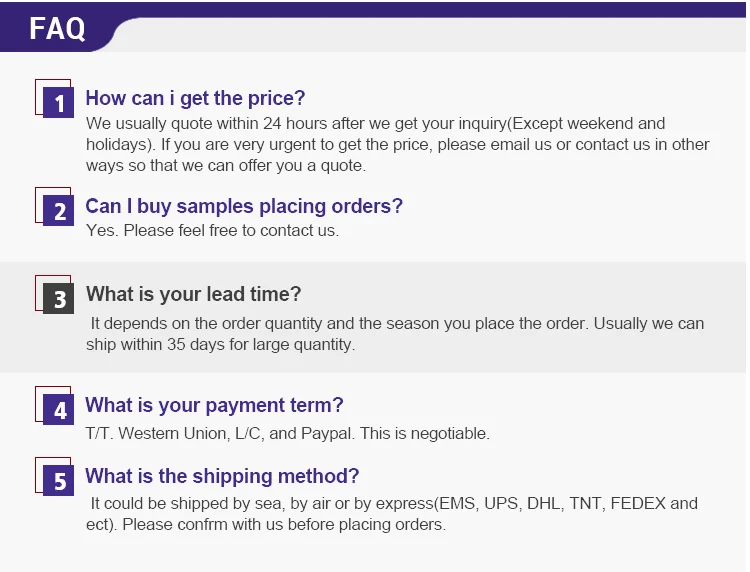Click the answer listing T/T, Western Union, Paypal
Image resolution: width=750 pixels, height=572 pixels.
pyautogui.click(x=287, y=433)
